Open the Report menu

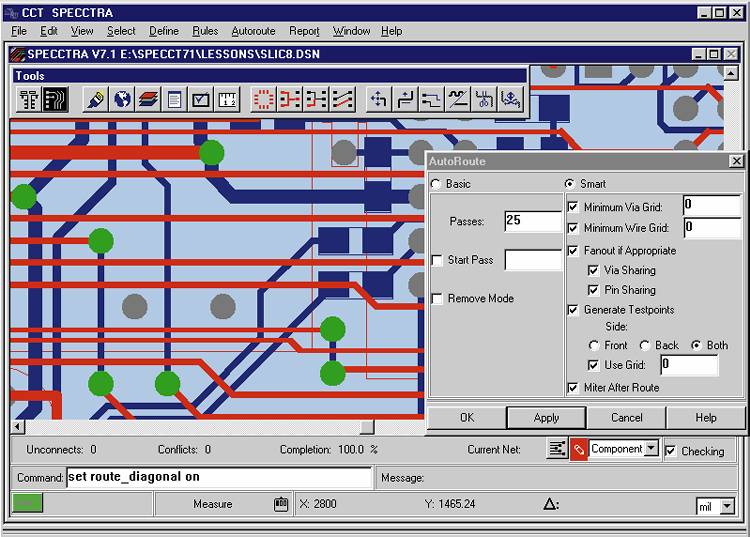point(304,31)
